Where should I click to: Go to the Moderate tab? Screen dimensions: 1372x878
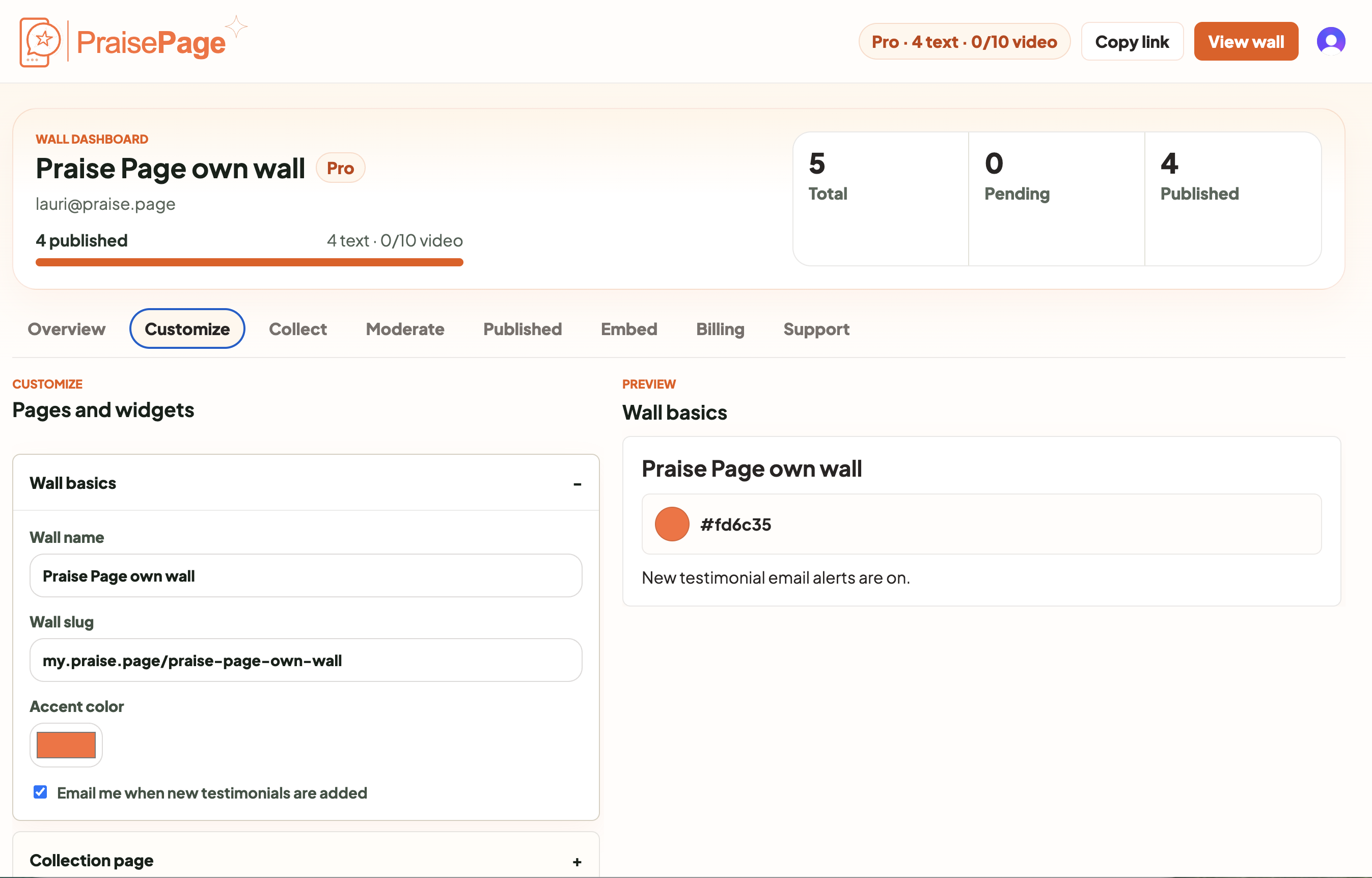click(405, 329)
